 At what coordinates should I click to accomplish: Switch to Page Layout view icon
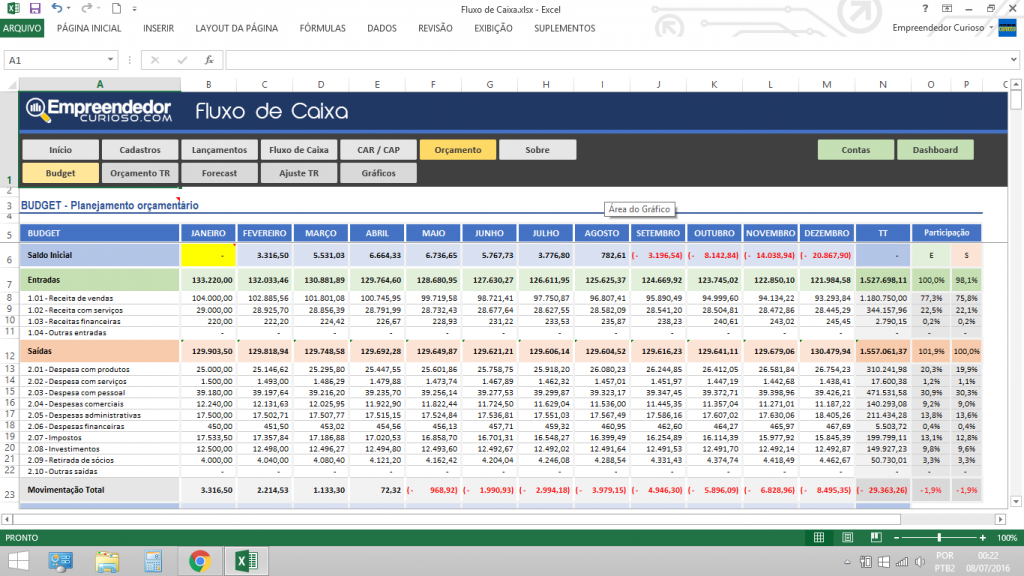click(846, 537)
